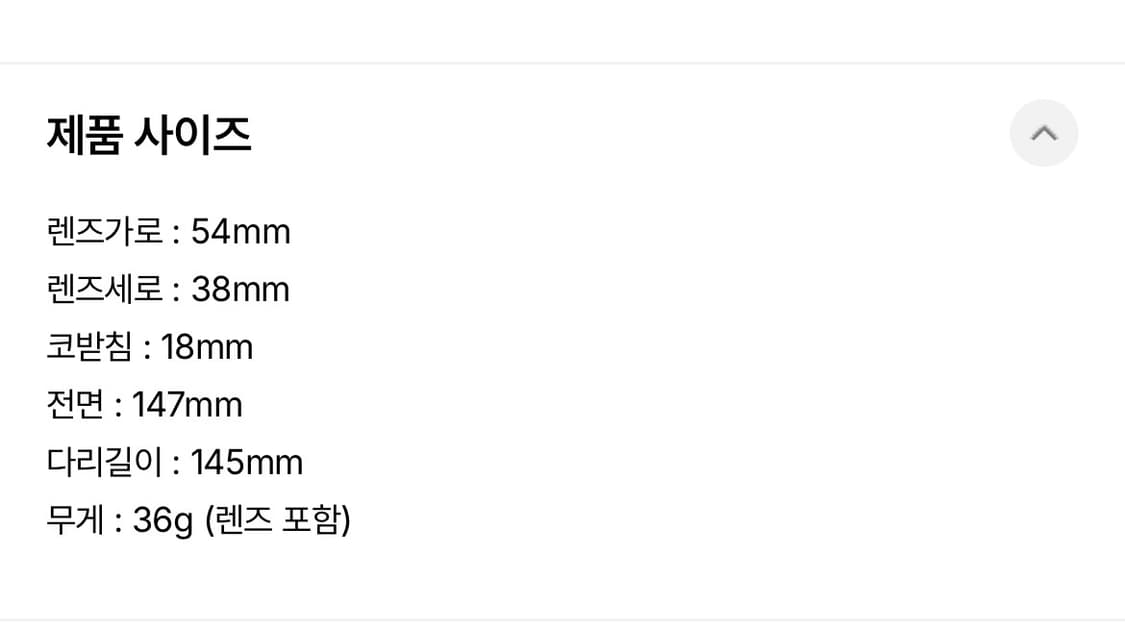The width and height of the screenshot is (1125, 634).
Task: Select the 코받침 : 18mm line
Action: pos(149,347)
